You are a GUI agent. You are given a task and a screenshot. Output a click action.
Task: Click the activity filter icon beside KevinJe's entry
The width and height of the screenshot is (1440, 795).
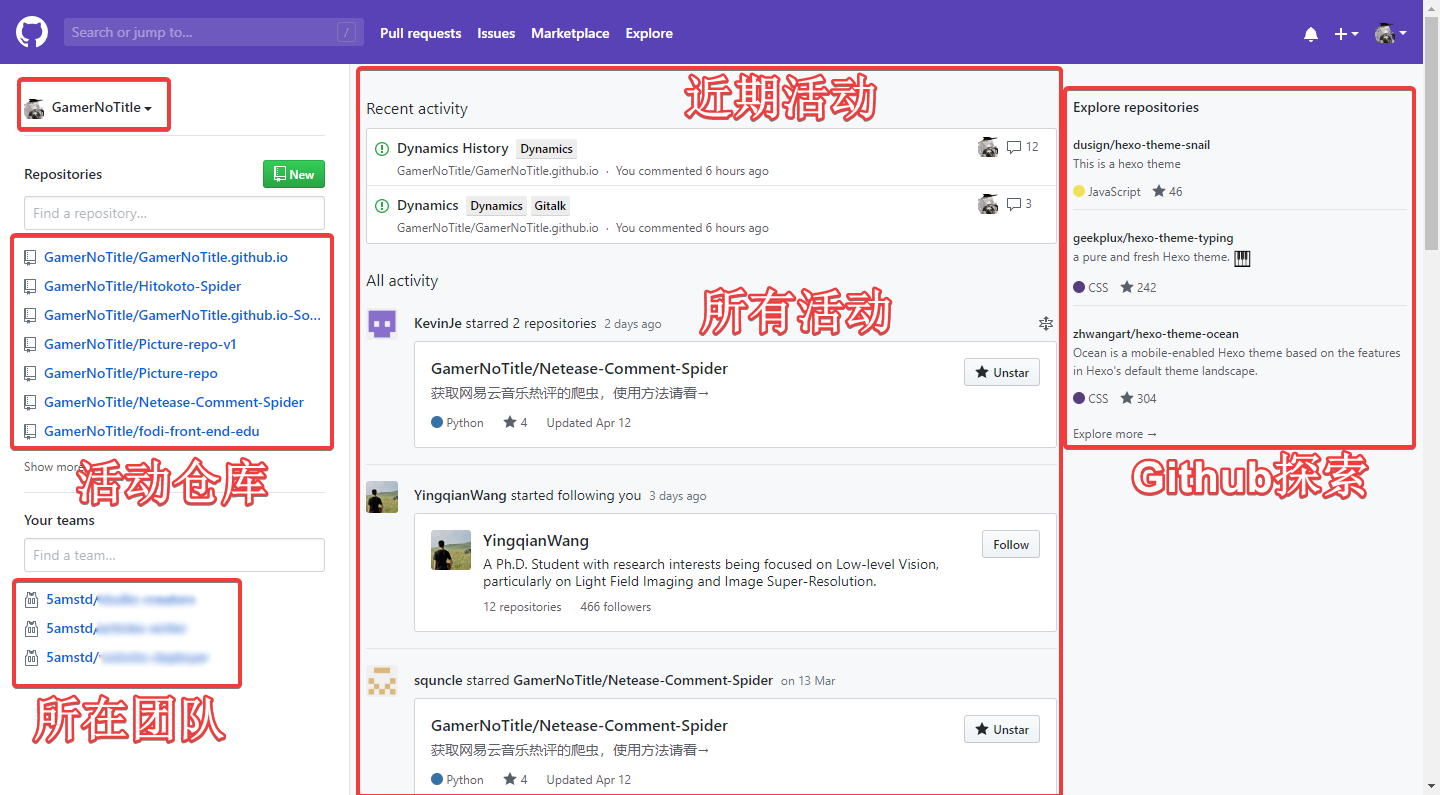click(x=1046, y=323)
